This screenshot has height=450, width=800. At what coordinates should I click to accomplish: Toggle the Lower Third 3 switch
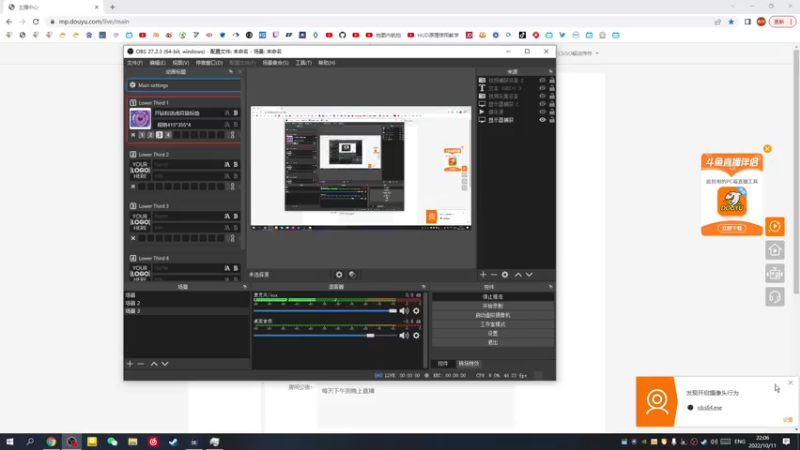133,206
